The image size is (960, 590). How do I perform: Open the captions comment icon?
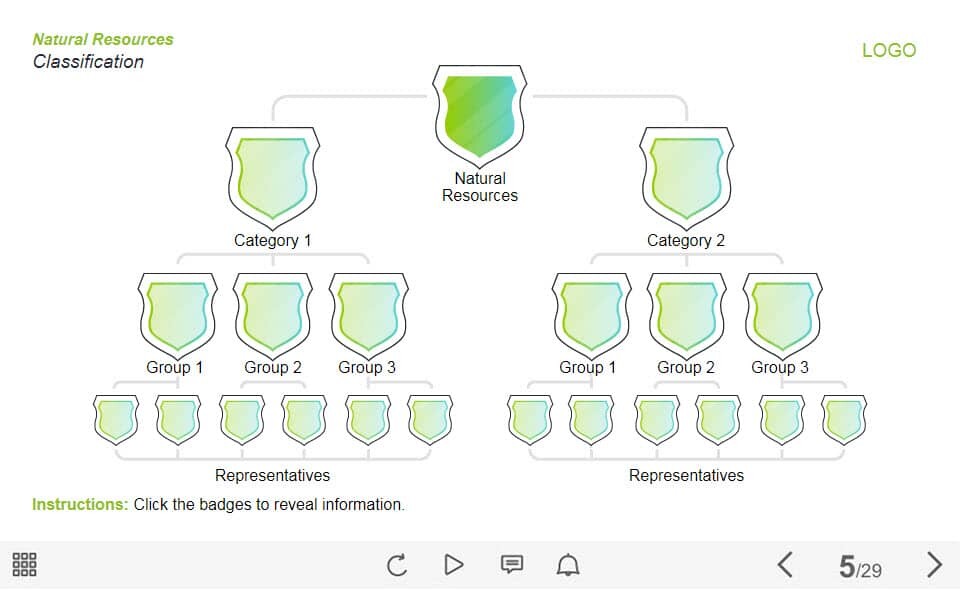511,565
